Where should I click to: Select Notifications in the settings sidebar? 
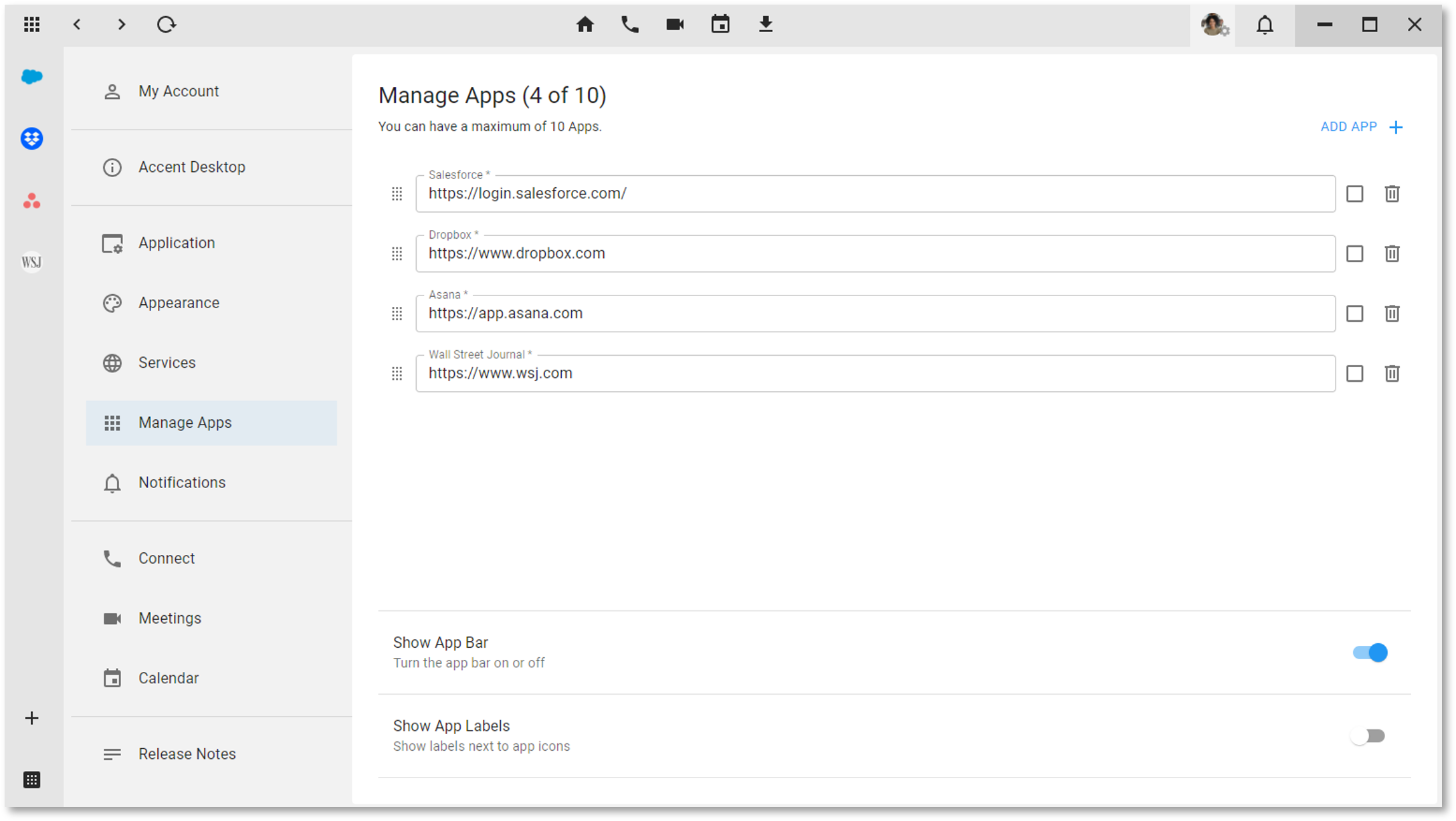[x=181, y=483]
